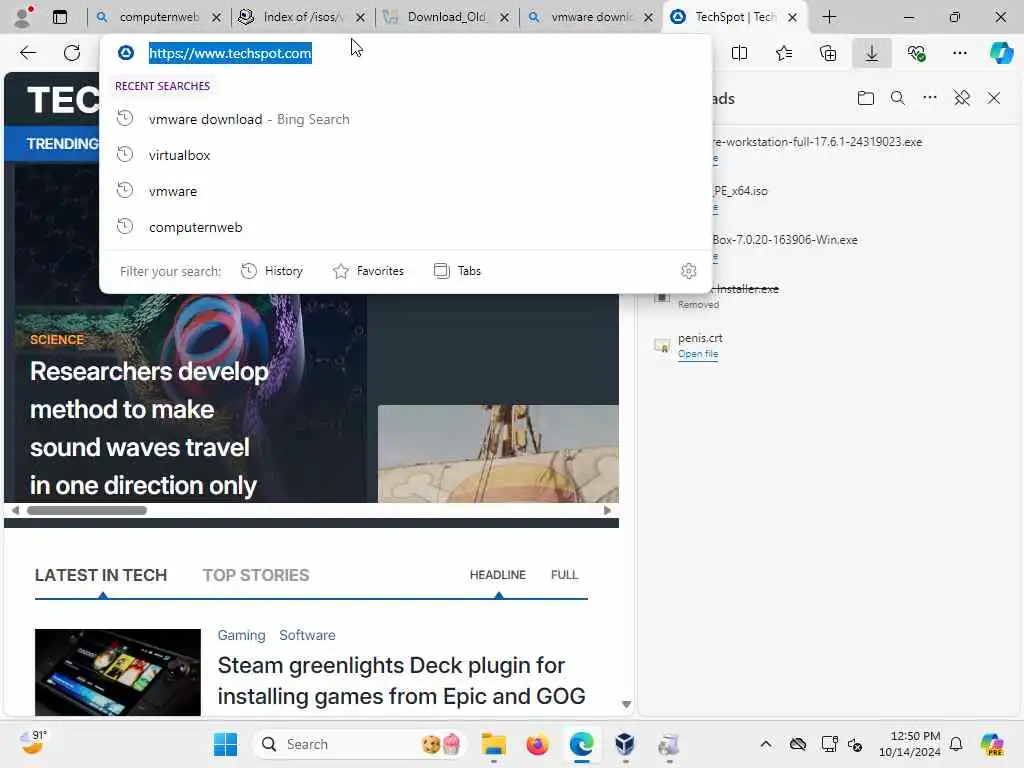Open the Gaming category link

[242, 635]
